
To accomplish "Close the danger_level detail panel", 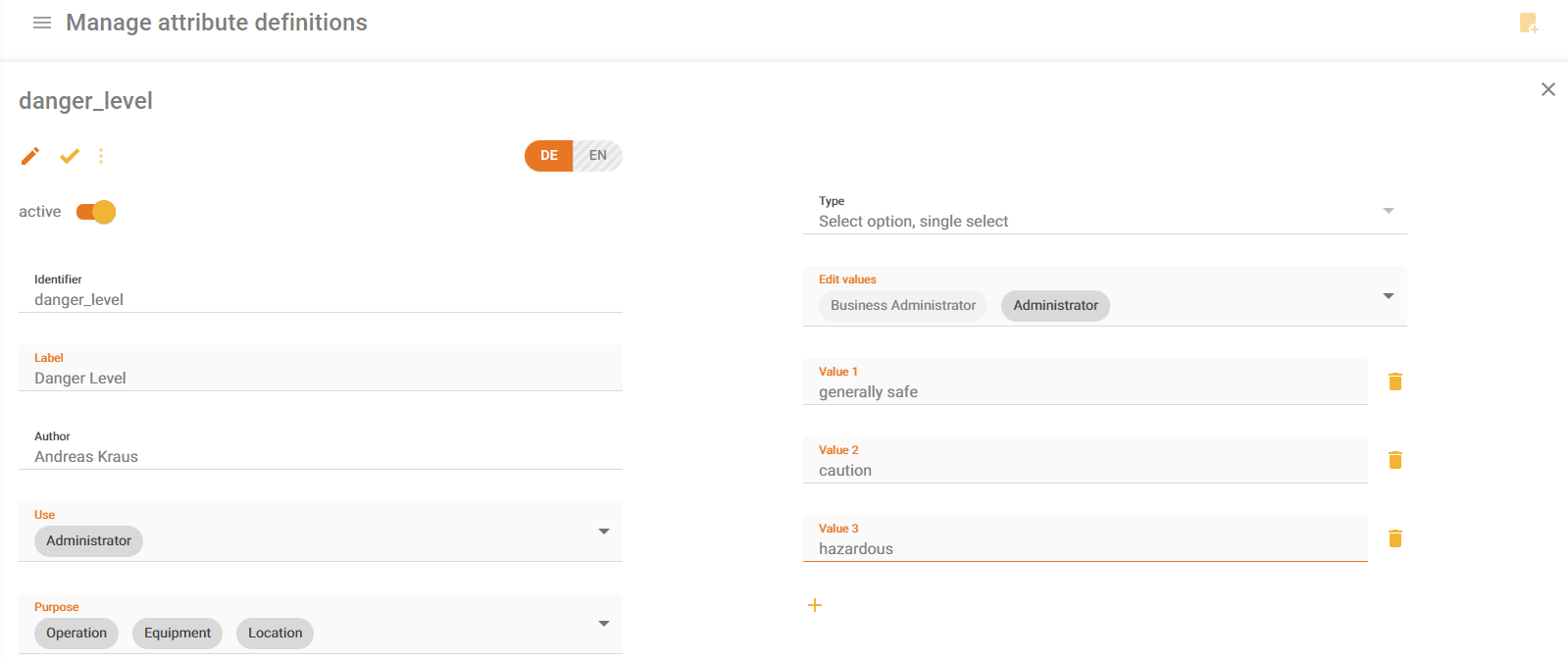I will [1548, 89].
